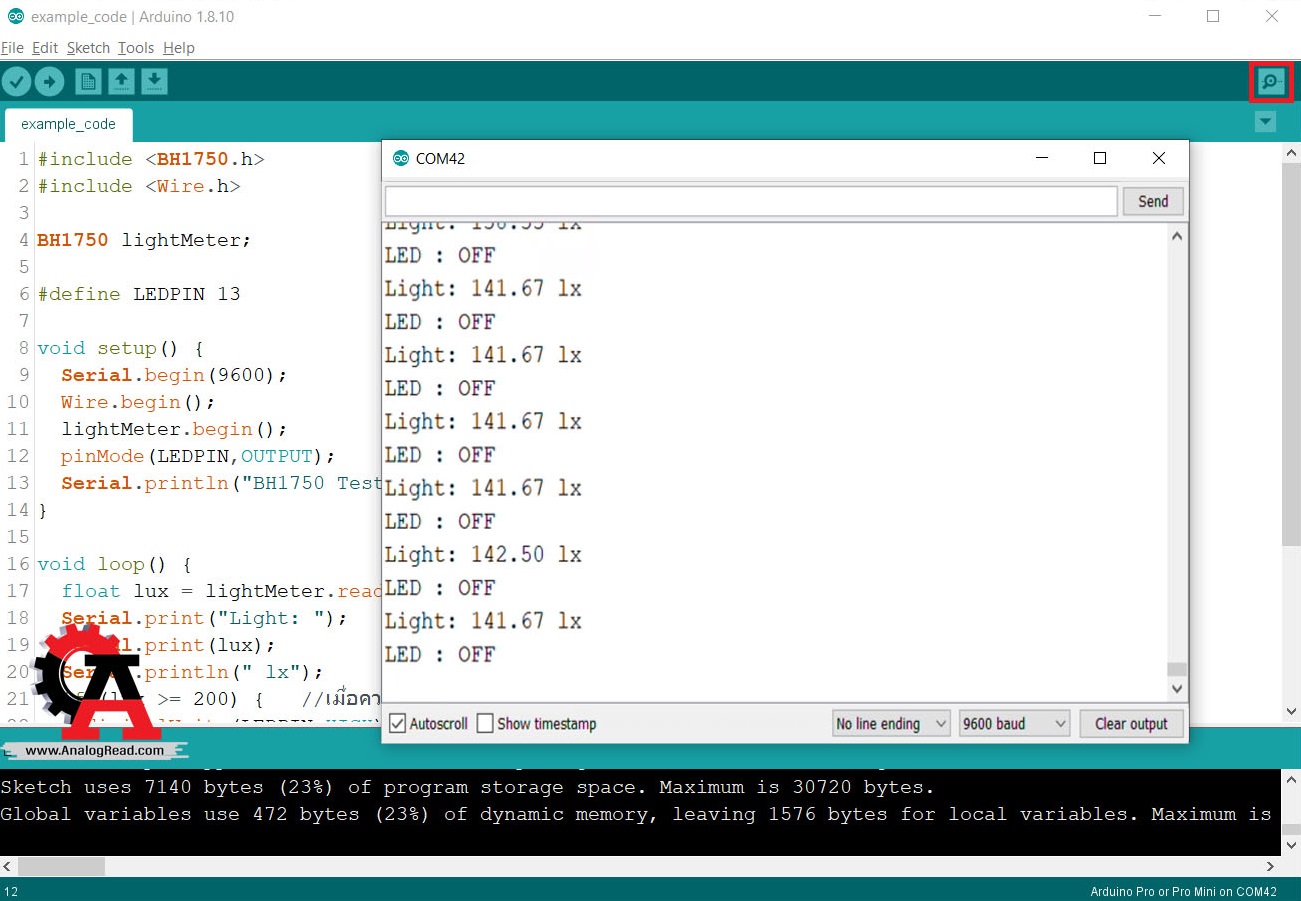Click the "pinMode(LEDPIN,OUTPUT);" line
Screen dimensions: 1301x901
[198, 456]
